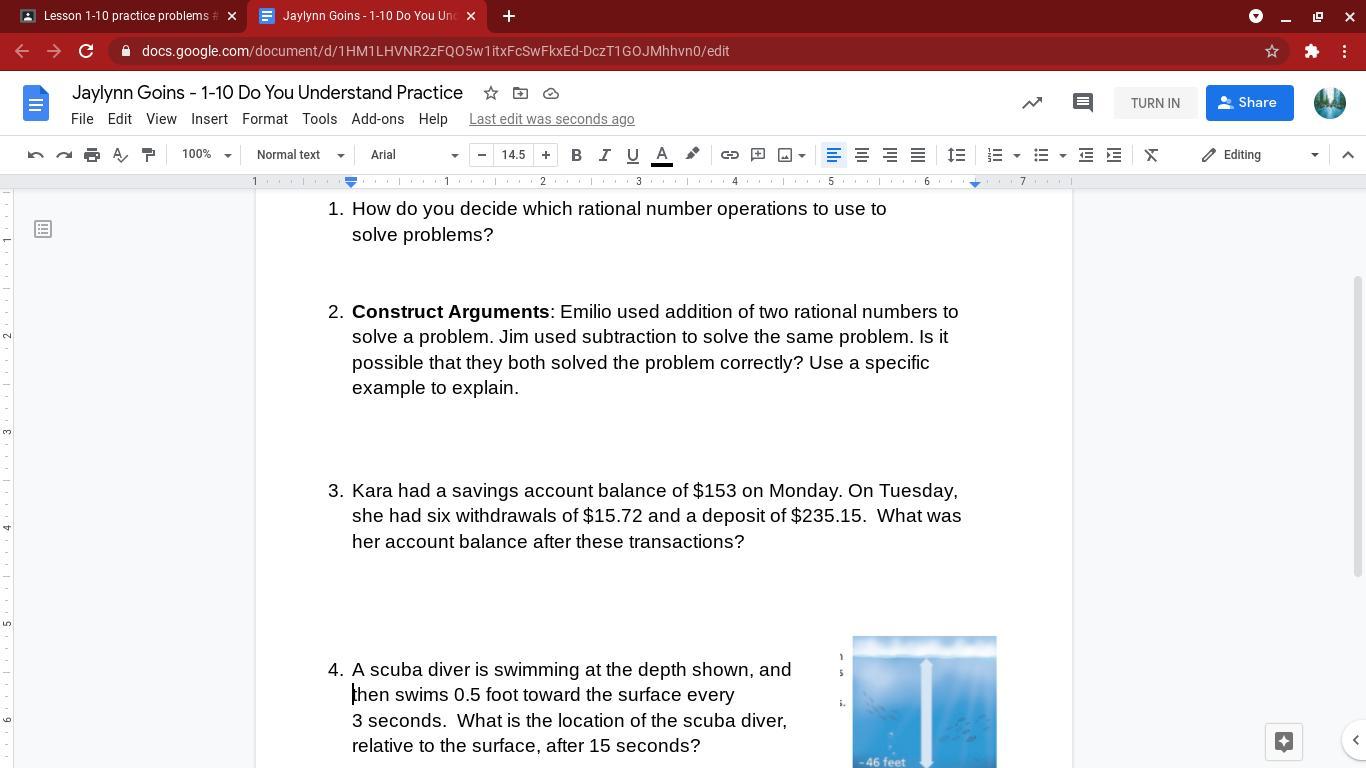Click the document title field
This screenshot has width=1366, height=768.
[x=267, y=93]
